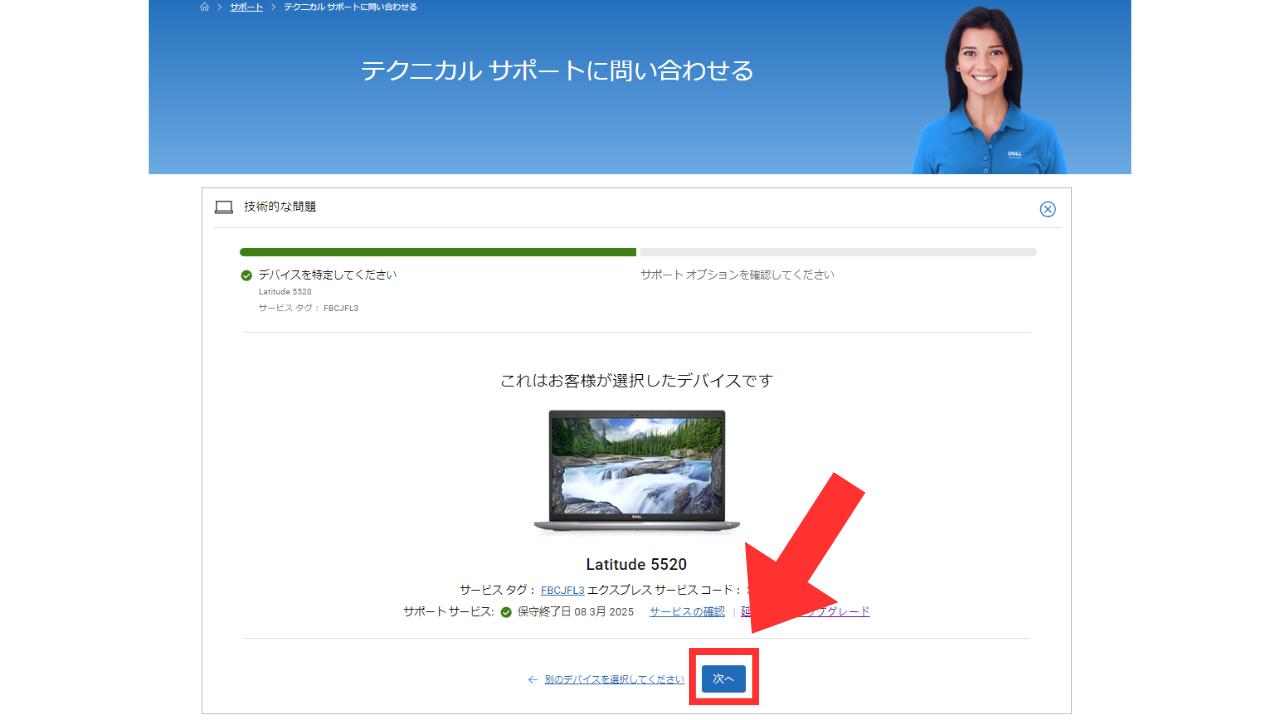
Task: Click the laptop icon beside 技術的な問題
Action: pos(224,207)
